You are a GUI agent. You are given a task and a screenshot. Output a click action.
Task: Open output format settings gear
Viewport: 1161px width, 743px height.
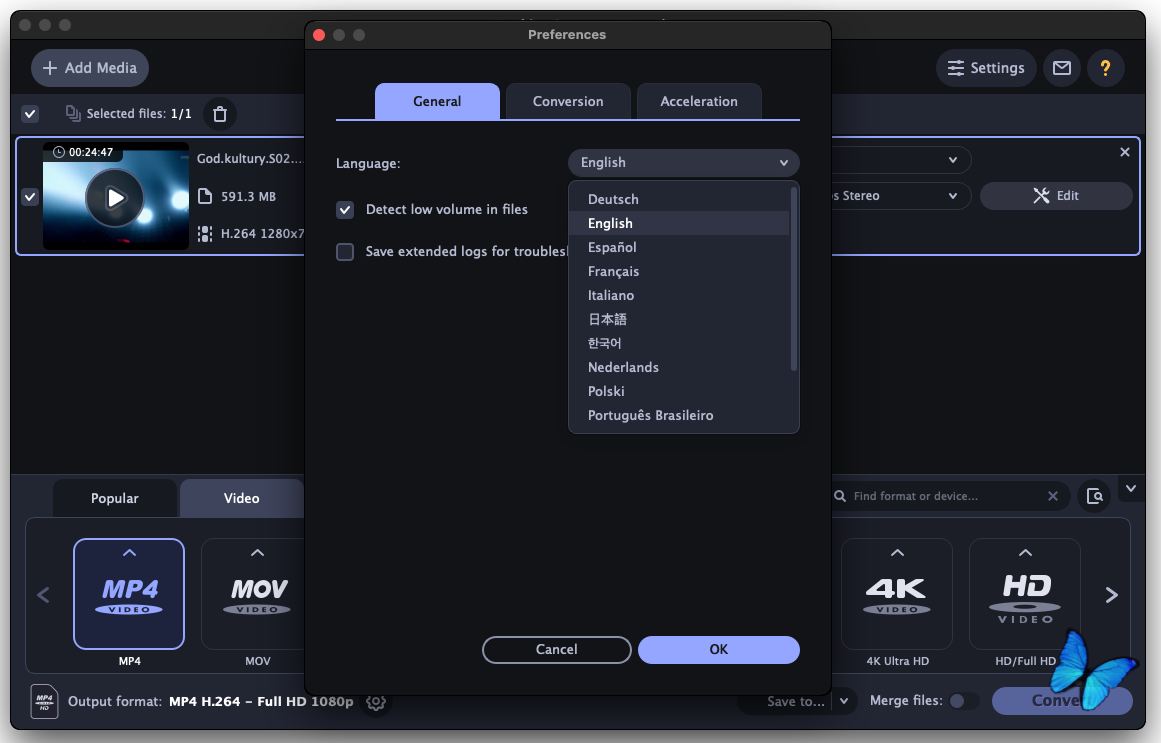click(376, 702)
